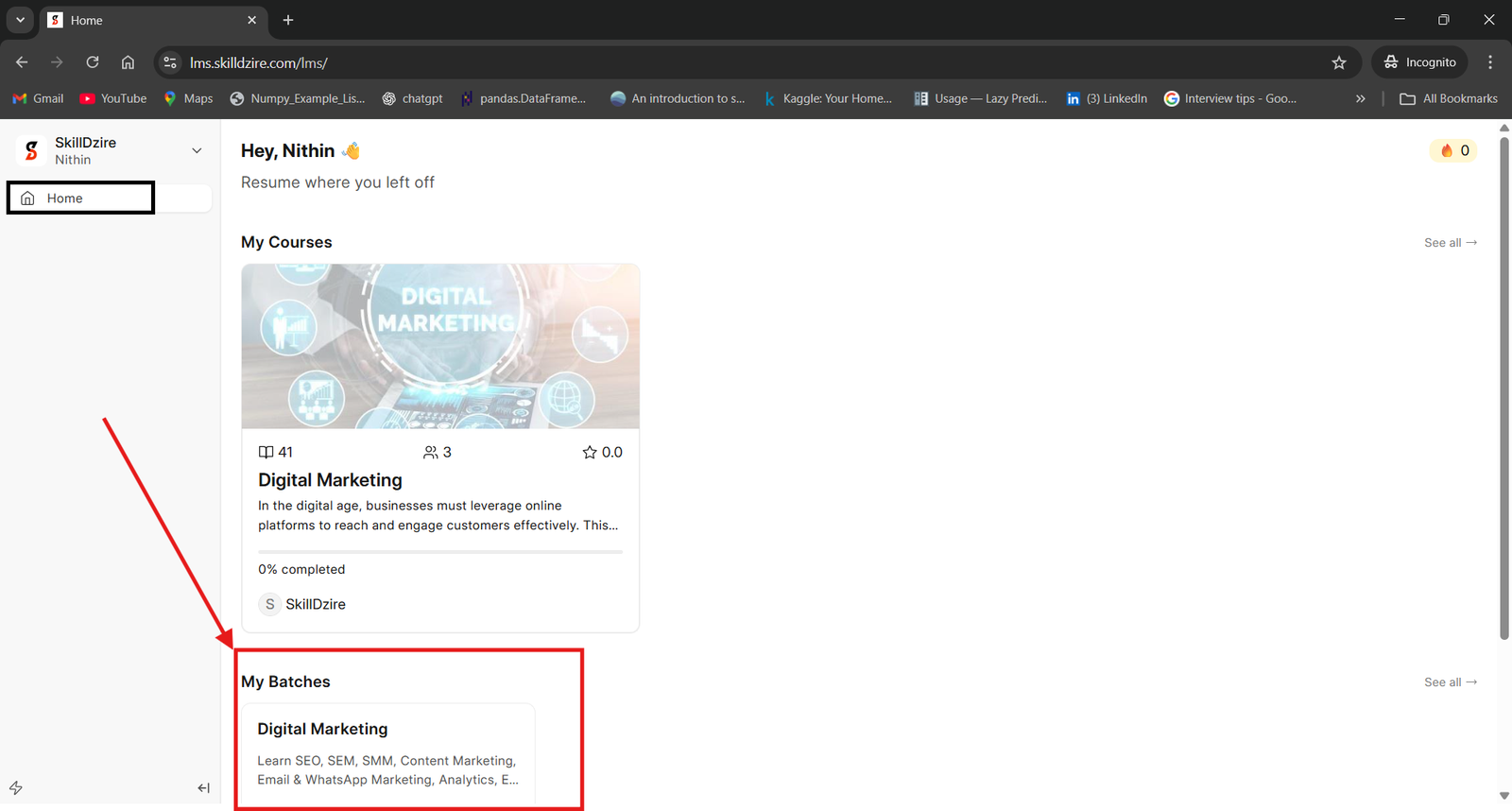1512x811 pixels.
Task: Click See all for My Batches
Action: click(1450, 682)
